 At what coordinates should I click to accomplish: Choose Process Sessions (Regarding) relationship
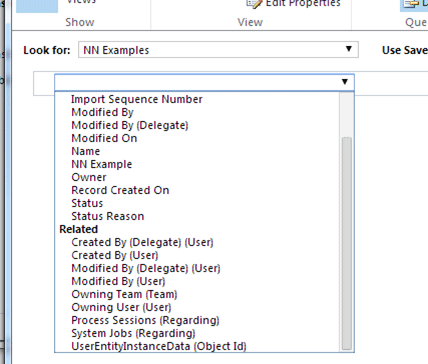(x=145, y=320)
